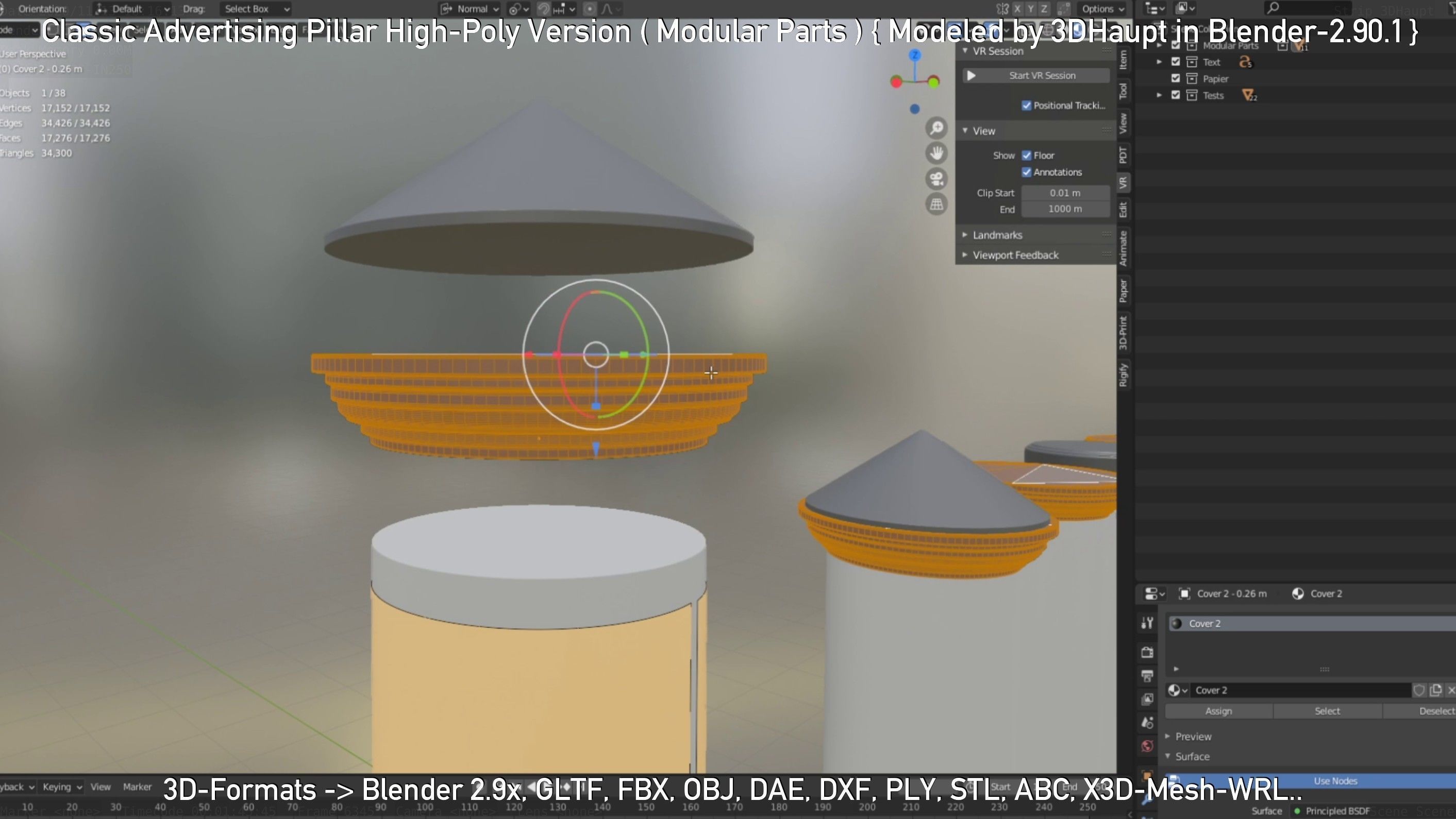Click the Tool properties tab icon
The height and width of the screenshot is (819, 1456).
tap(1147, 622)
